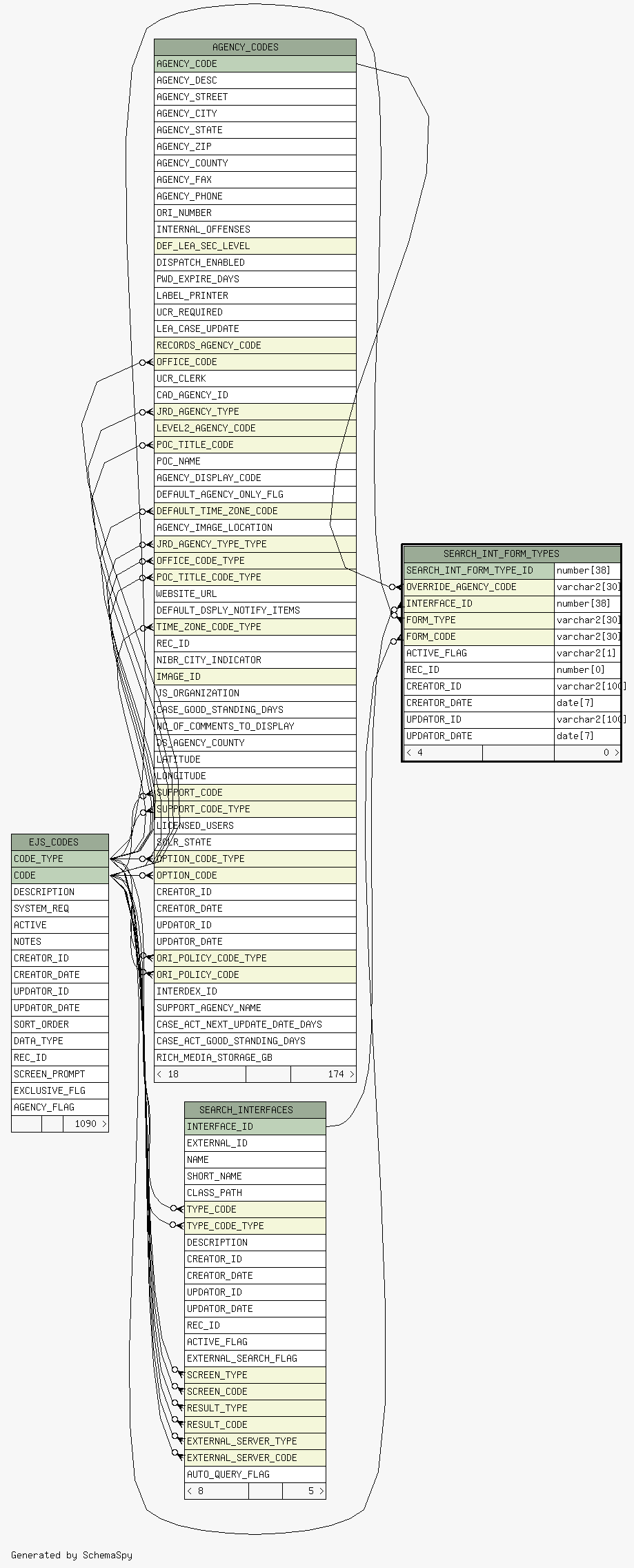Click SORT_ORDER in EJS_CODES

(60, 1024)
